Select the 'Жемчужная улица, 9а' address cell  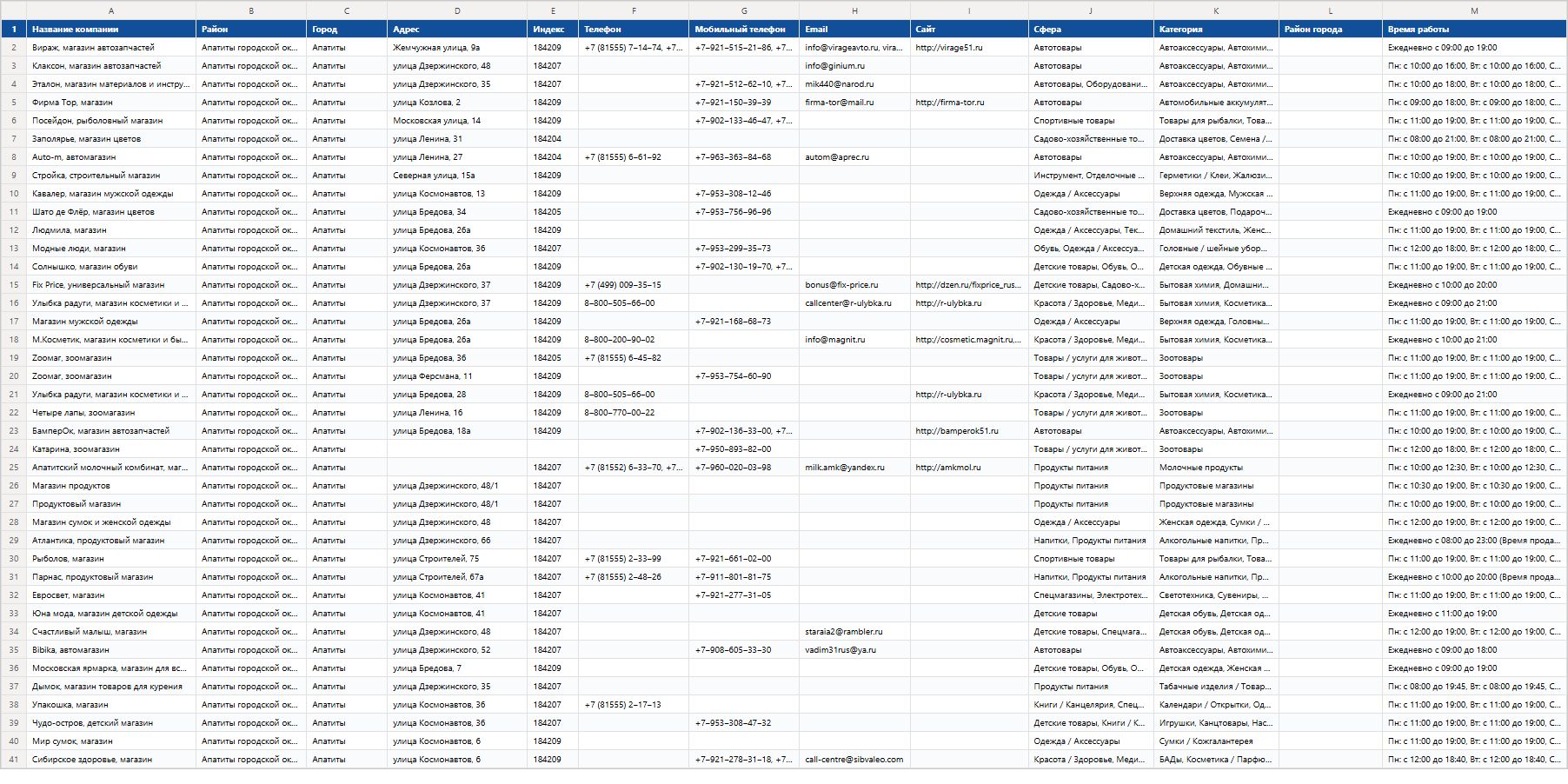point(457,48)
